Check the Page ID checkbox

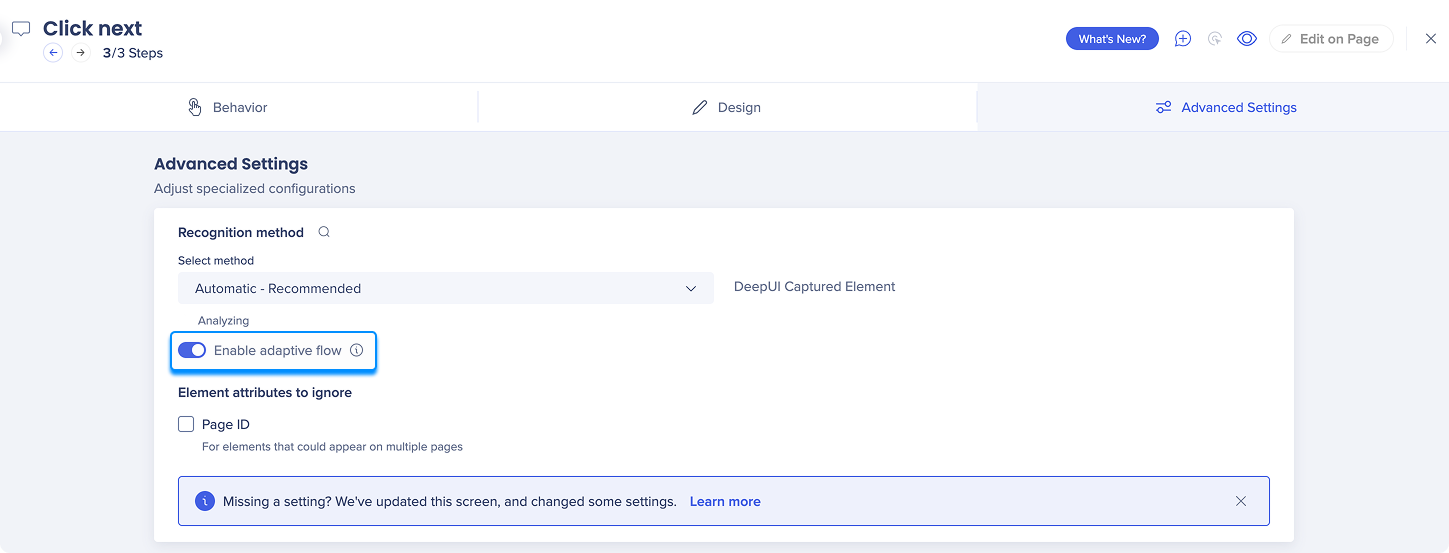[x=186, y=424]
